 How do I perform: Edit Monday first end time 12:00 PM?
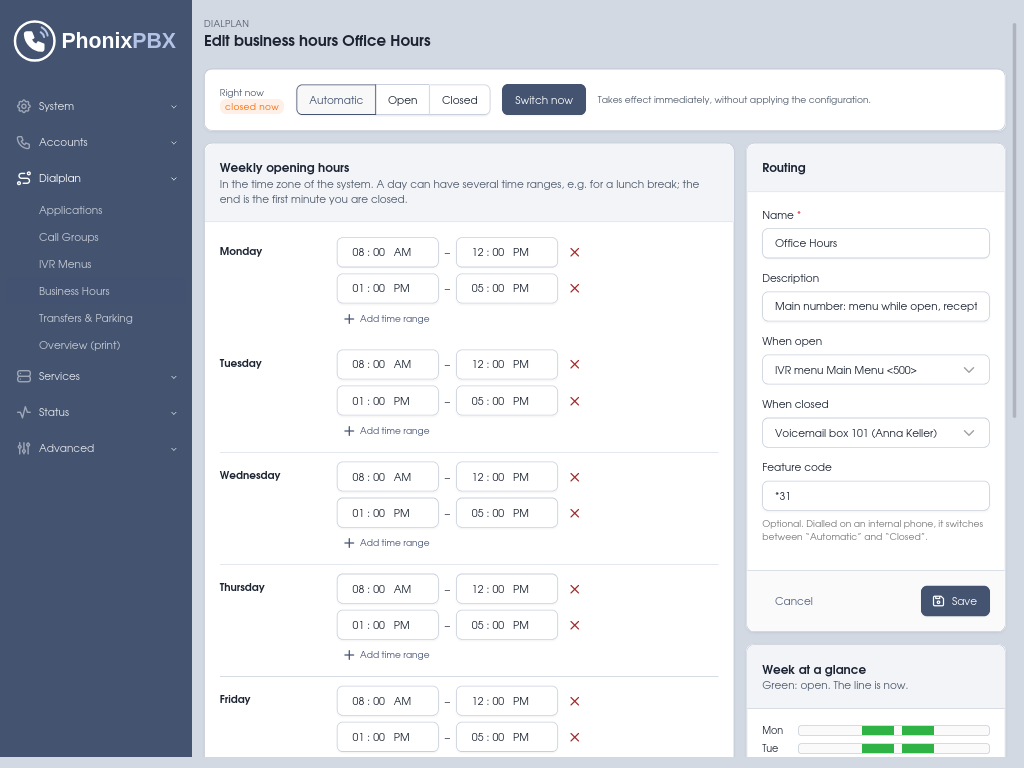(507, 252)
